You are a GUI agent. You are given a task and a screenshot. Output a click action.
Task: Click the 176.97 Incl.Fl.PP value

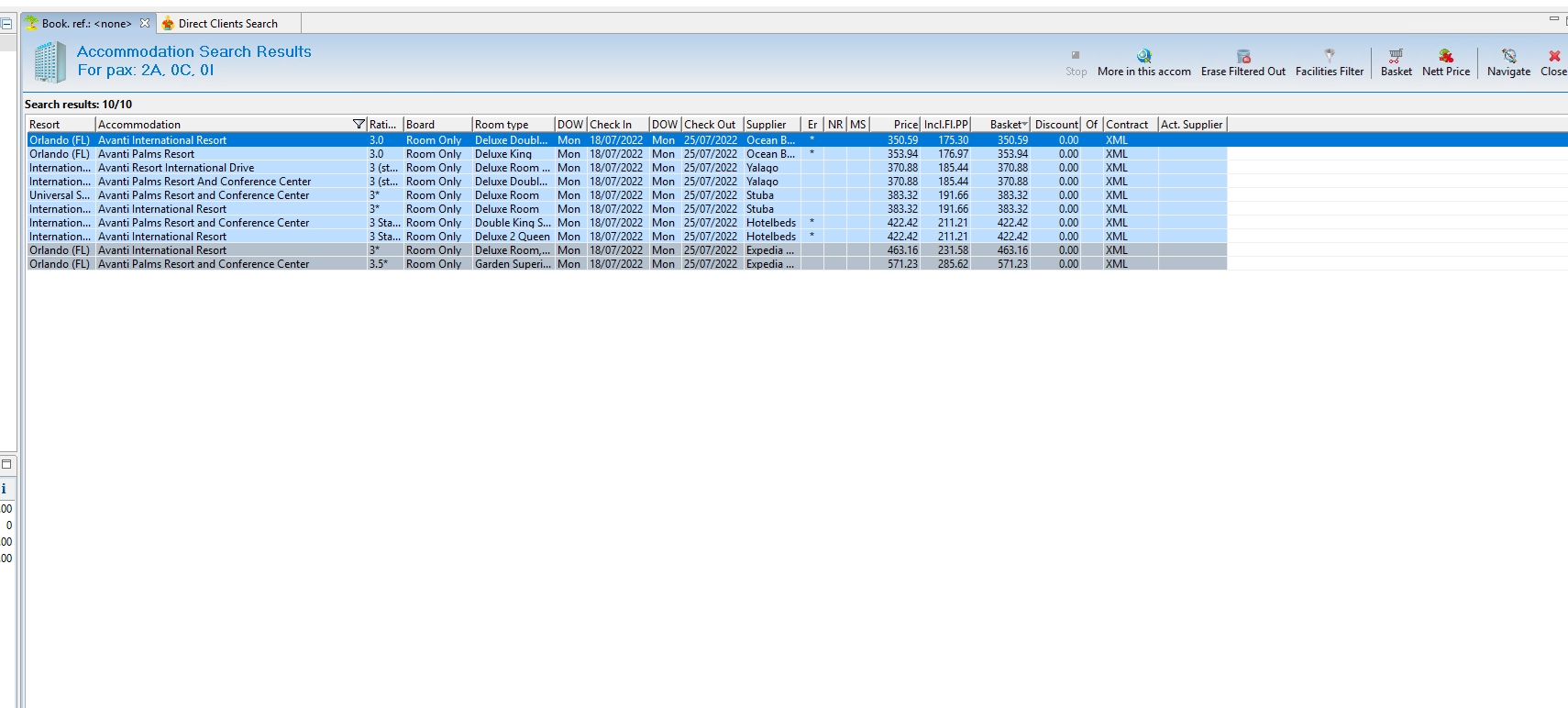tap(953, 154)
